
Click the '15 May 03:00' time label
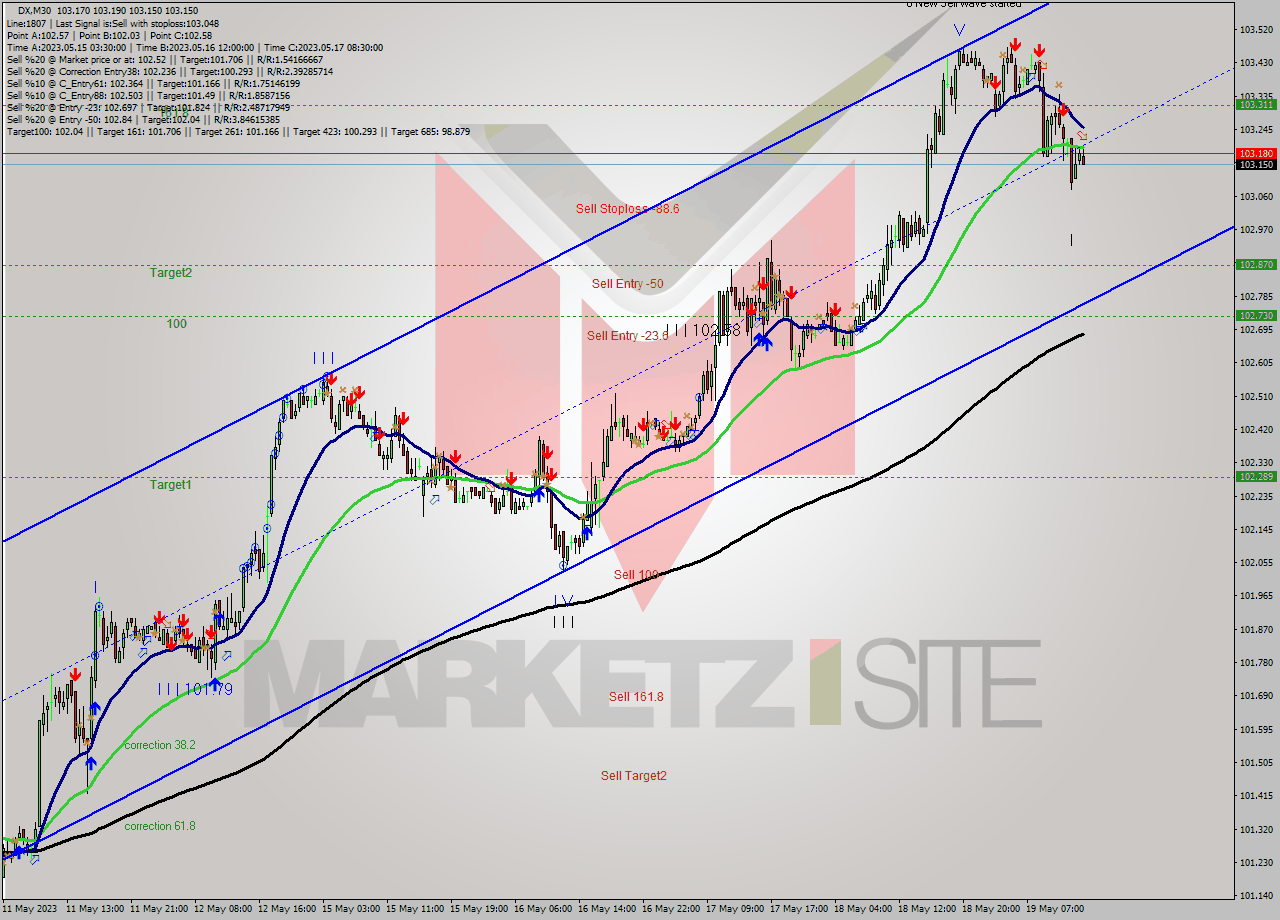tap(350, 909)
